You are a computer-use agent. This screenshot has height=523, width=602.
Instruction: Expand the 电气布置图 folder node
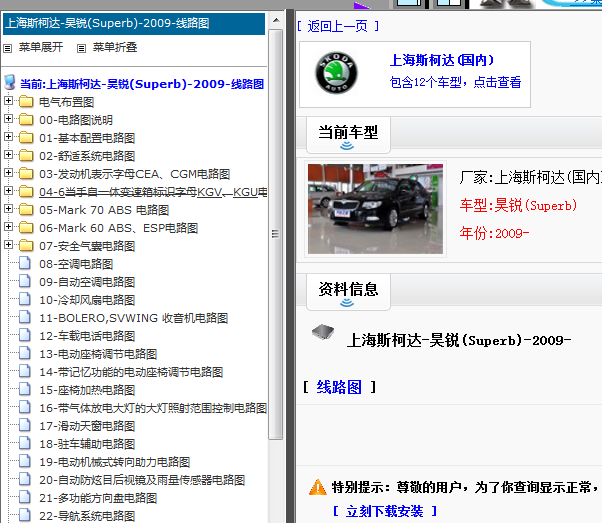8,101
